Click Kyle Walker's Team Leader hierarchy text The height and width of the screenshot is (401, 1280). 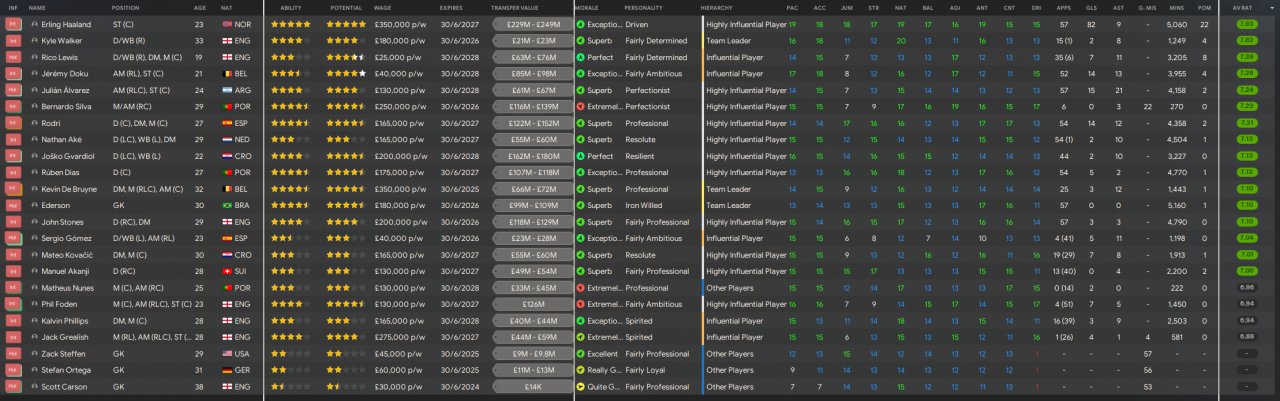[728, 40]
